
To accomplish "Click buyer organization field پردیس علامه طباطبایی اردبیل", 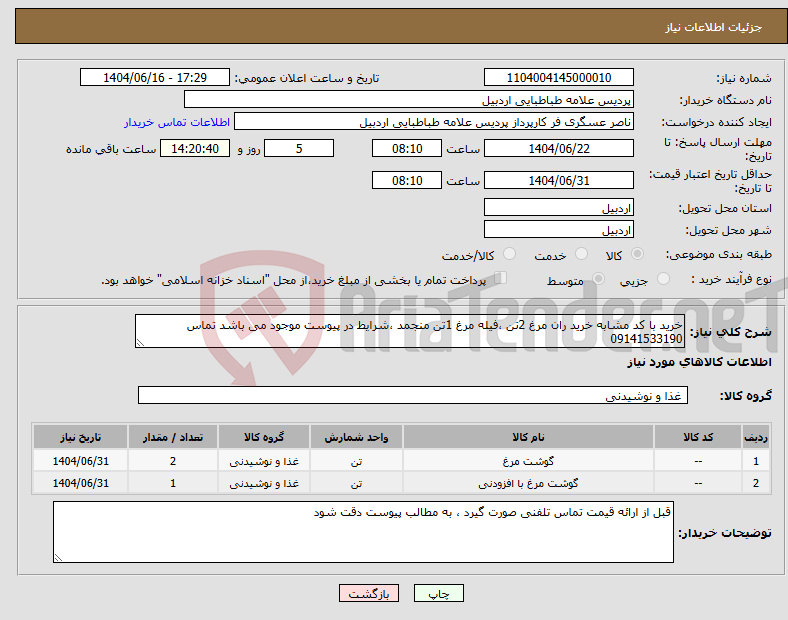I will click(409, 99).
